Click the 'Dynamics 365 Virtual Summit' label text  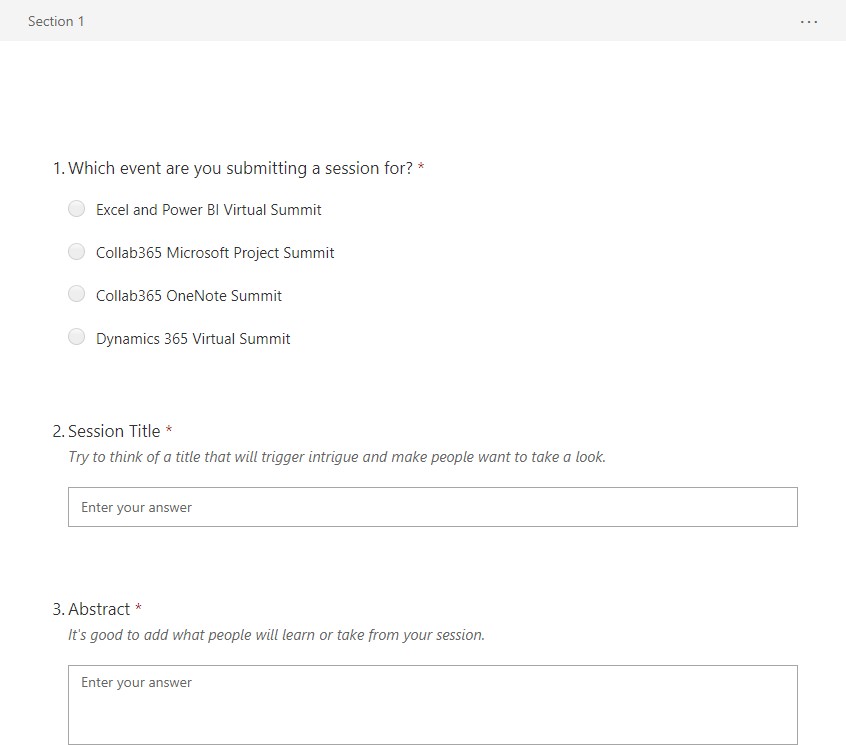(193, 339)
